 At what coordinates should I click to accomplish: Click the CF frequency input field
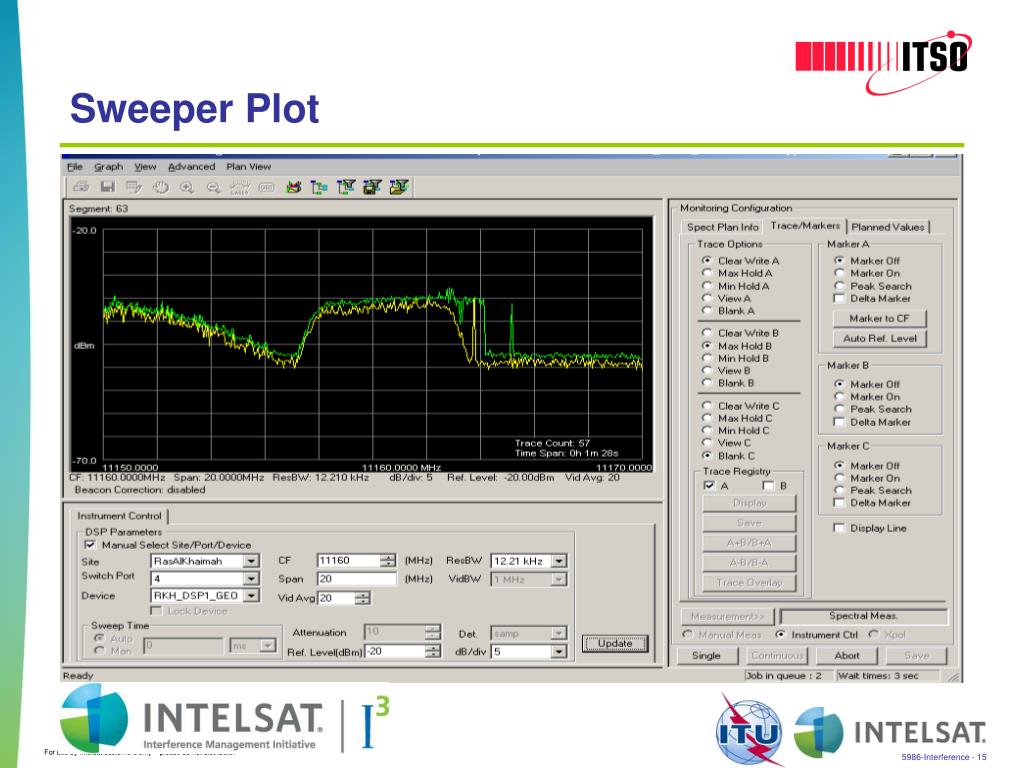coord(349,560)
